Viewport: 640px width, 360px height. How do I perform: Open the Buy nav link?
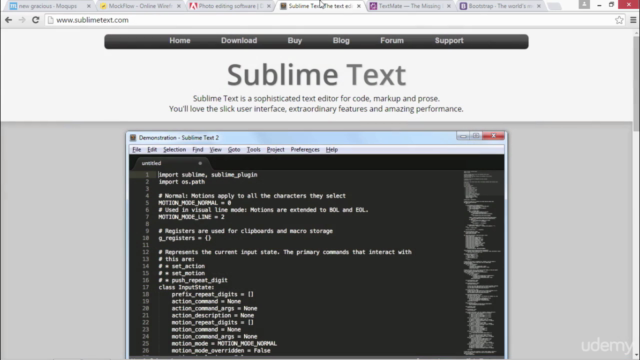(x=295, y=40)
